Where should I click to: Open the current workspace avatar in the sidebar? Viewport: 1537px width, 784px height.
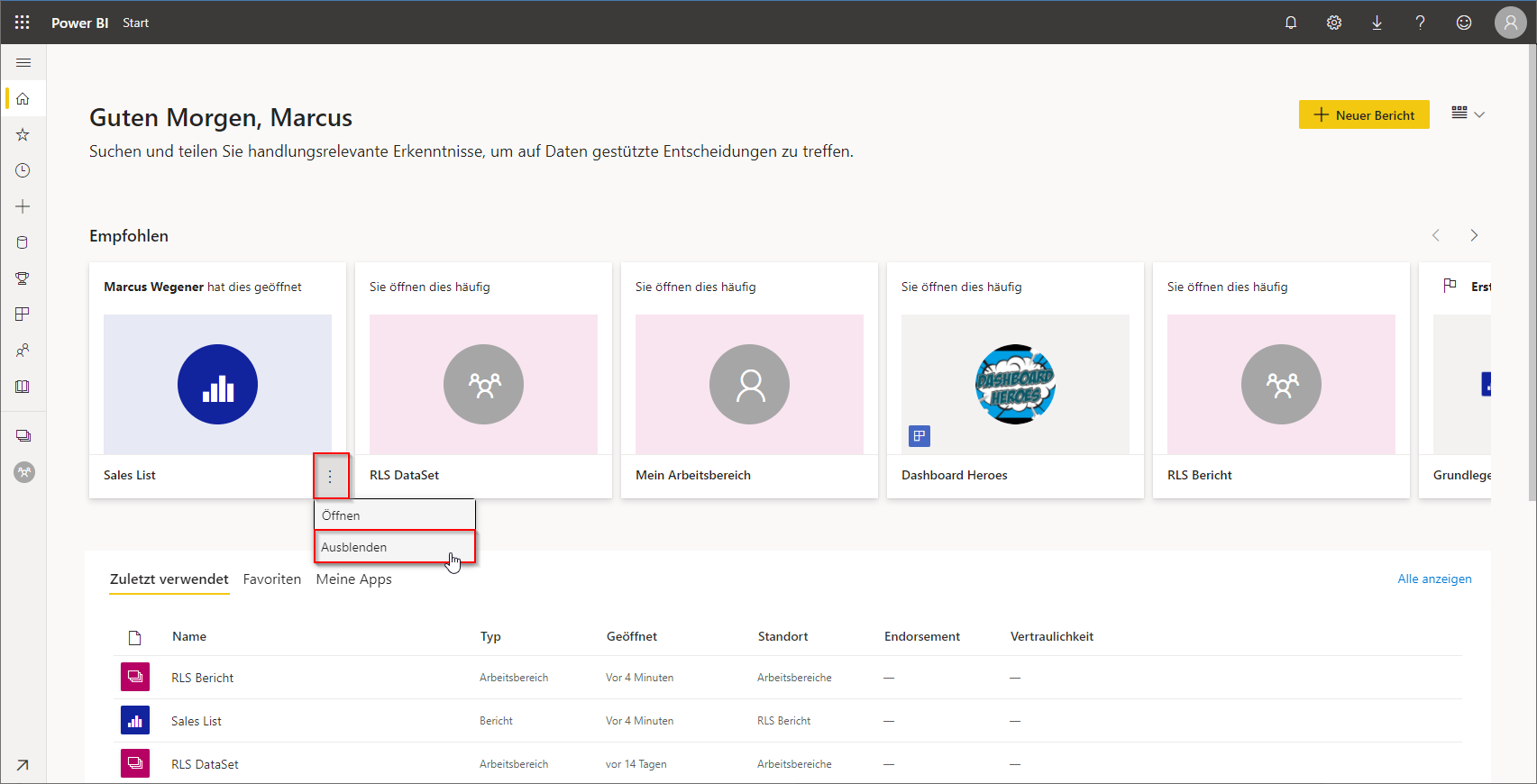click(24, 472)
